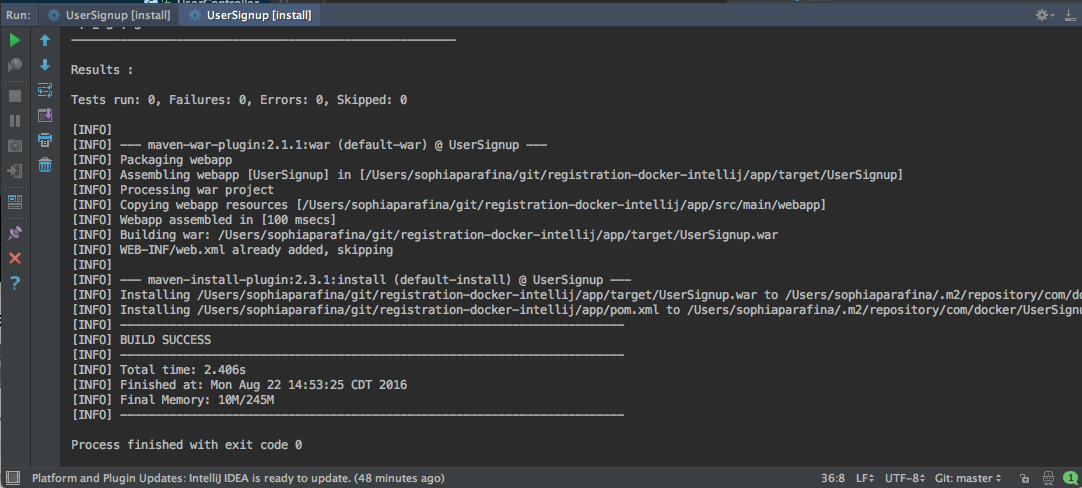This screenshot has height=488, width=1082.
Task: Toggle Scroll to the End of output
Action: pyautogui.click(x=45, y=115)
